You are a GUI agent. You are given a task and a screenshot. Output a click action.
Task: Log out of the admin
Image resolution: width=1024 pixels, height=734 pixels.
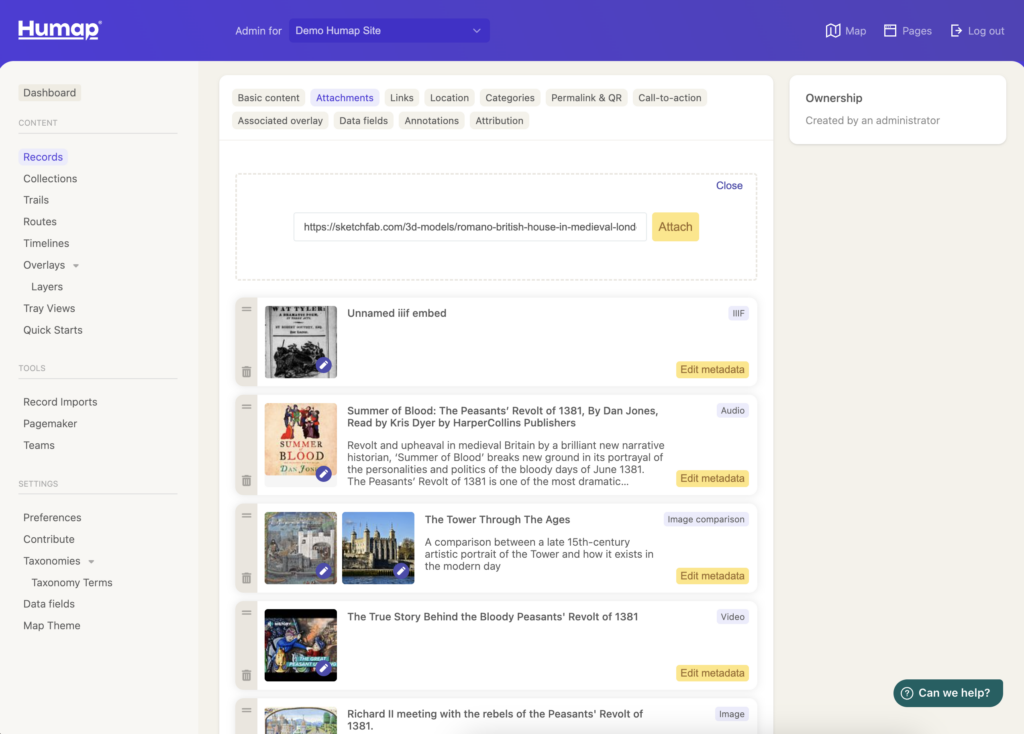[x=977, y=31]
